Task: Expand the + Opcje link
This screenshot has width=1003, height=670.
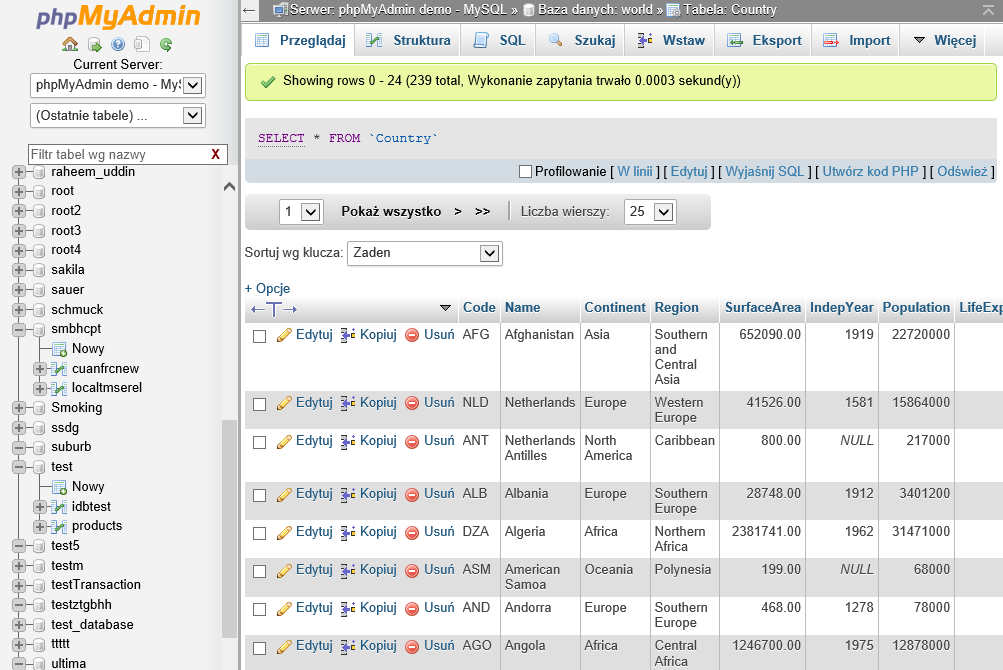Action: tap(267, 289)
